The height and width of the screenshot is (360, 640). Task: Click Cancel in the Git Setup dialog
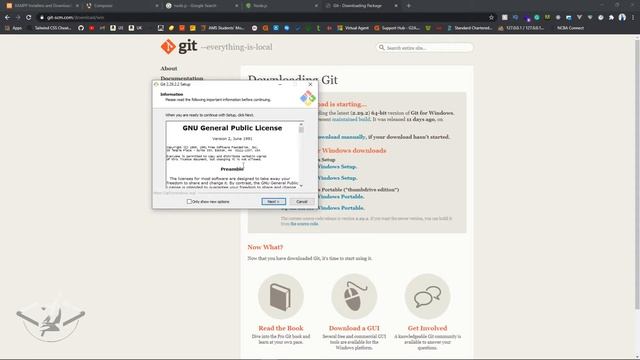302,202
